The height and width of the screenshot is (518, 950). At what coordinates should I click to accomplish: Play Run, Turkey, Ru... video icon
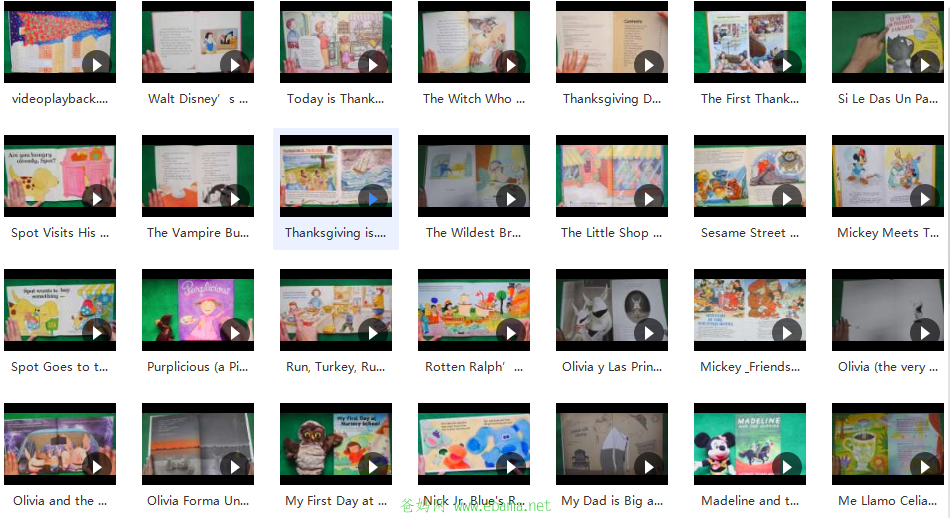[373, 332]
